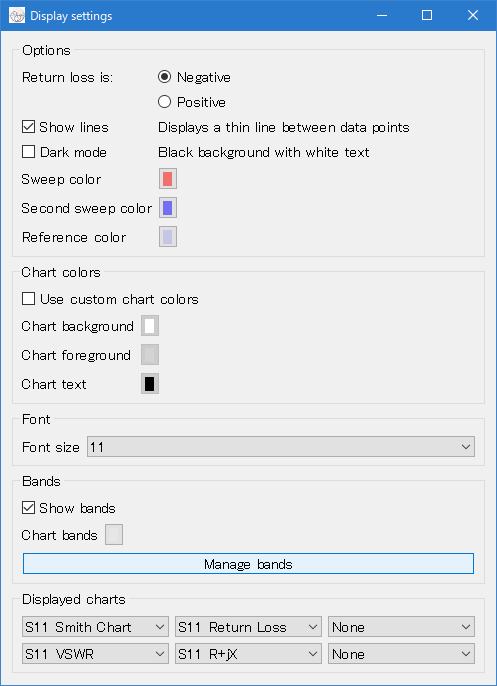
Task: Change the white Chart background color
Action: (x=150, y=326)
